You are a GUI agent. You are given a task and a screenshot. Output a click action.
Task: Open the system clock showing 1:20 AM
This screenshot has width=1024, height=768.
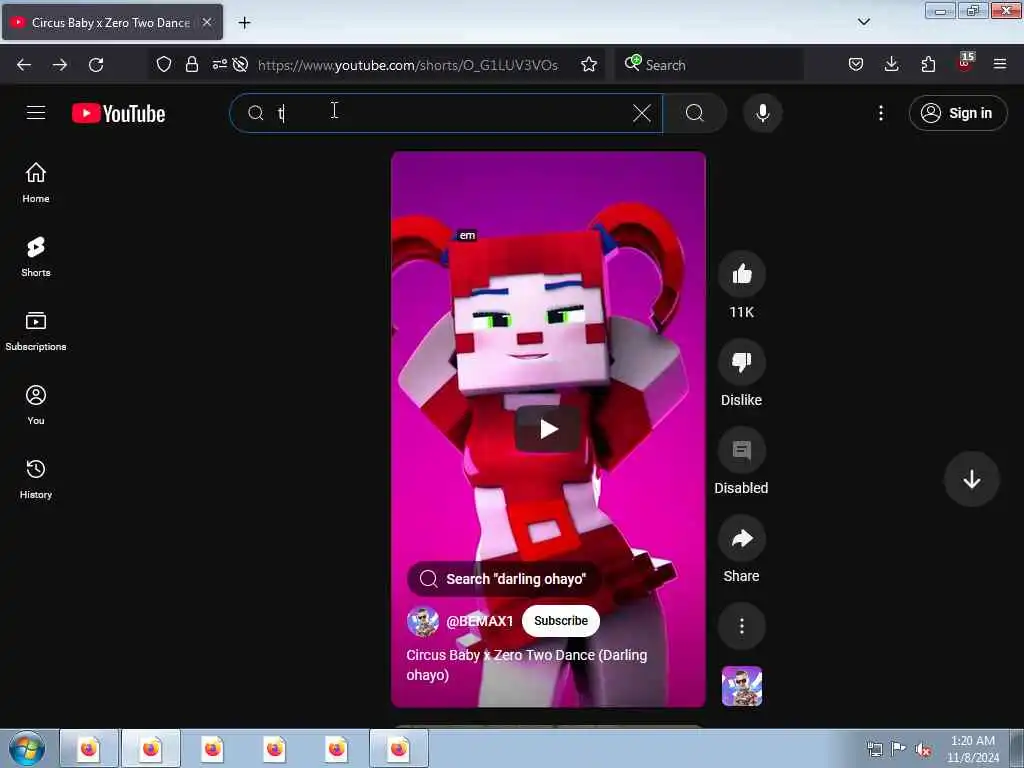[x=973, y=749]
